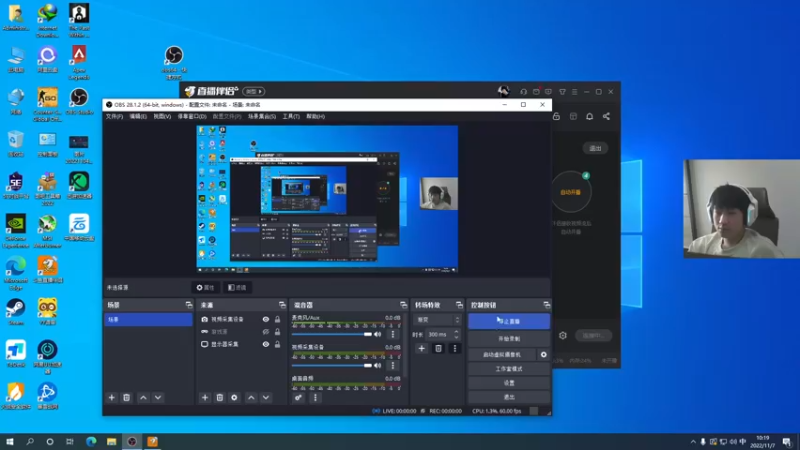
Task: Toggle the lock on the 显示器采集 source
Action: coord(278,344)
